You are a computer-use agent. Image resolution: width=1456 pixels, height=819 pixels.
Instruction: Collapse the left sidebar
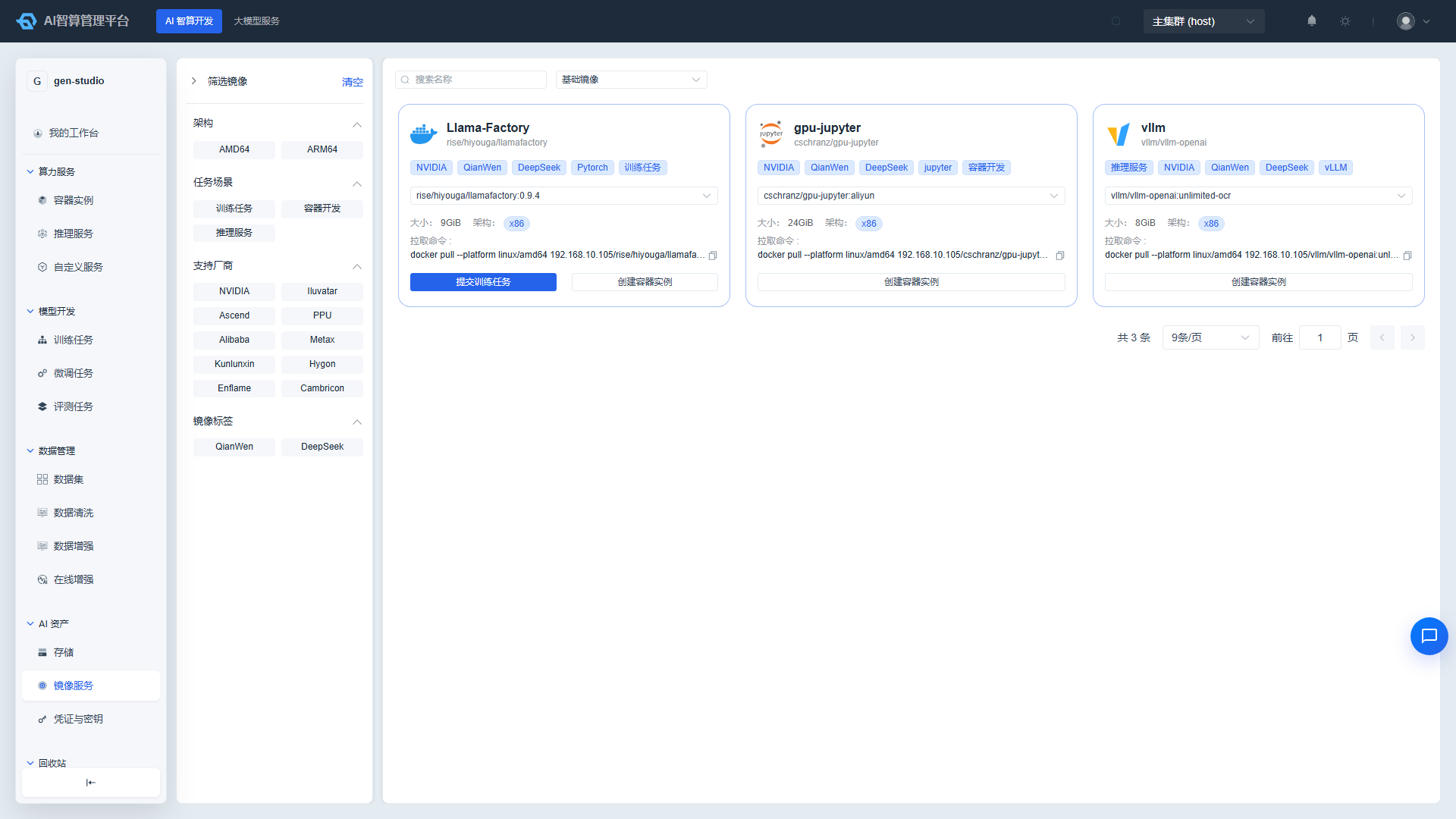click(x=91, y=783)
